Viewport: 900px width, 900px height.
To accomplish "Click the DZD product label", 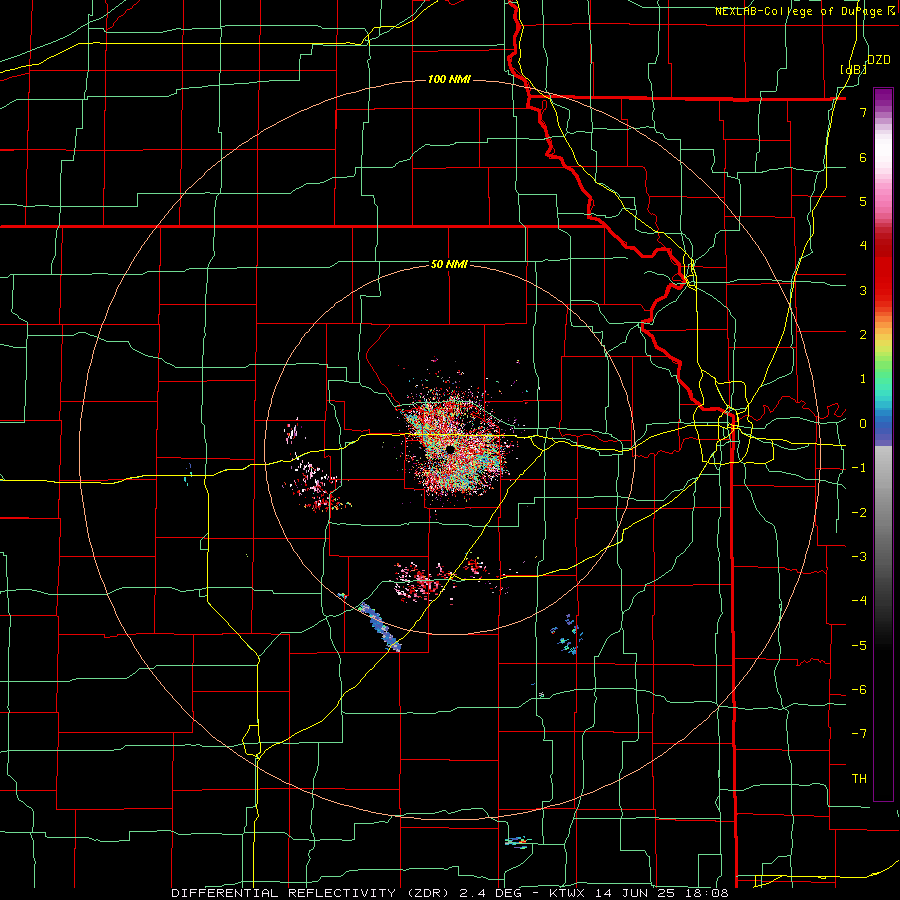I will point(879,60).
